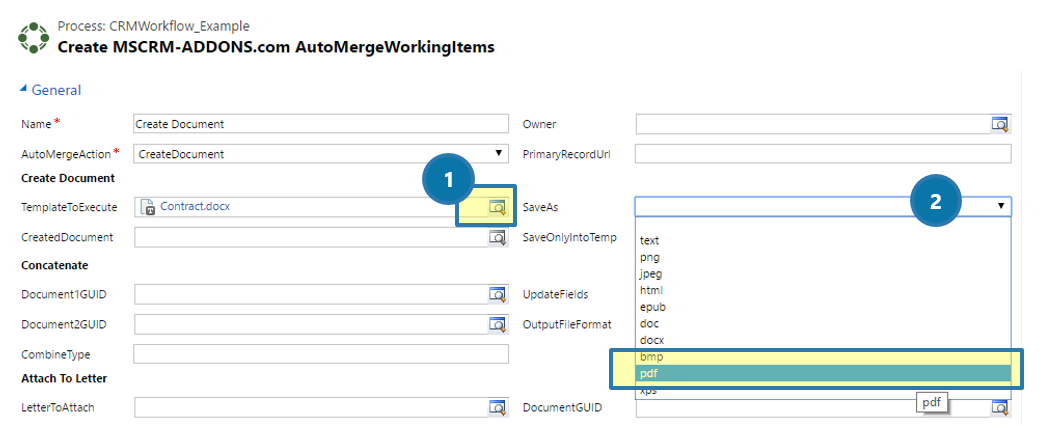This screenshot has width=1043, height=427.
Task: Open lookup for LetterToAttach field
Action: 498,406
